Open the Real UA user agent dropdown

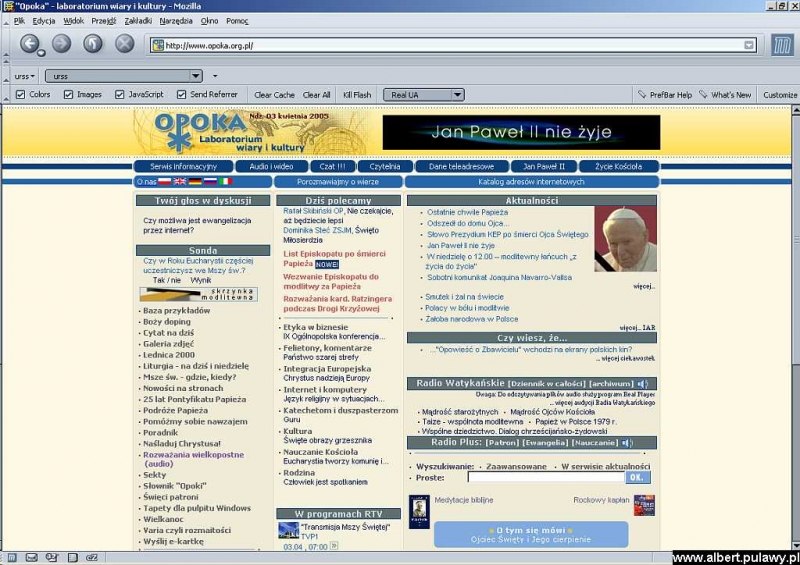[457, 94]
